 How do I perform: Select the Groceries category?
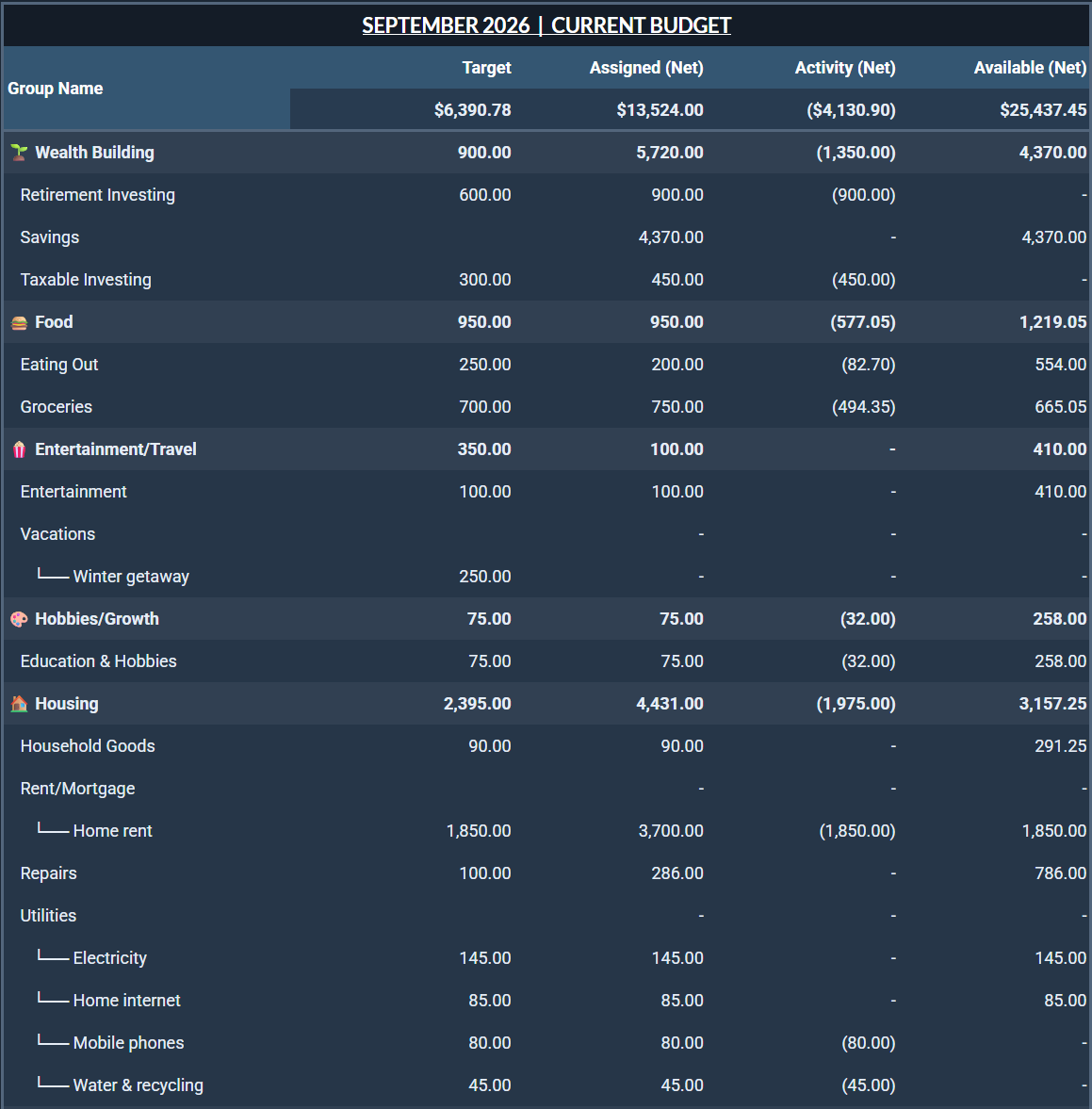point(57,407)
